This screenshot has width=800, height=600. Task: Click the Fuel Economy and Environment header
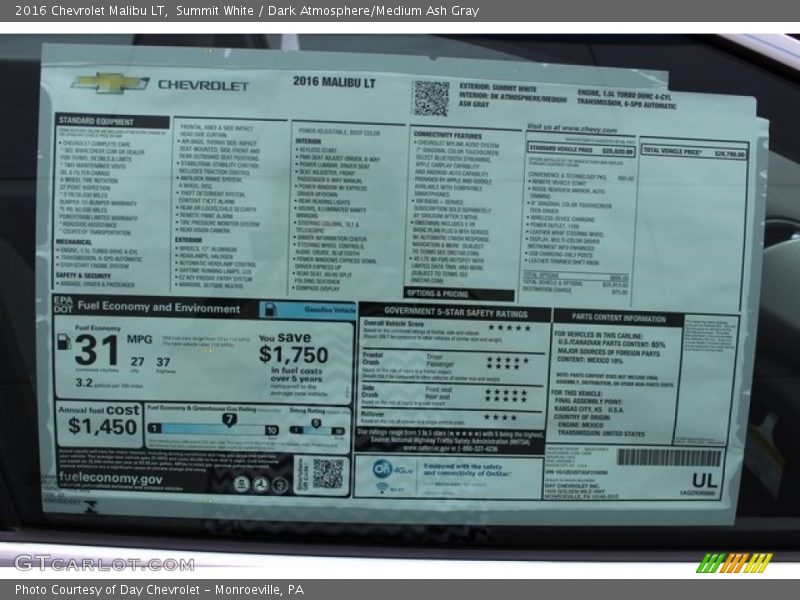(159, 307)
